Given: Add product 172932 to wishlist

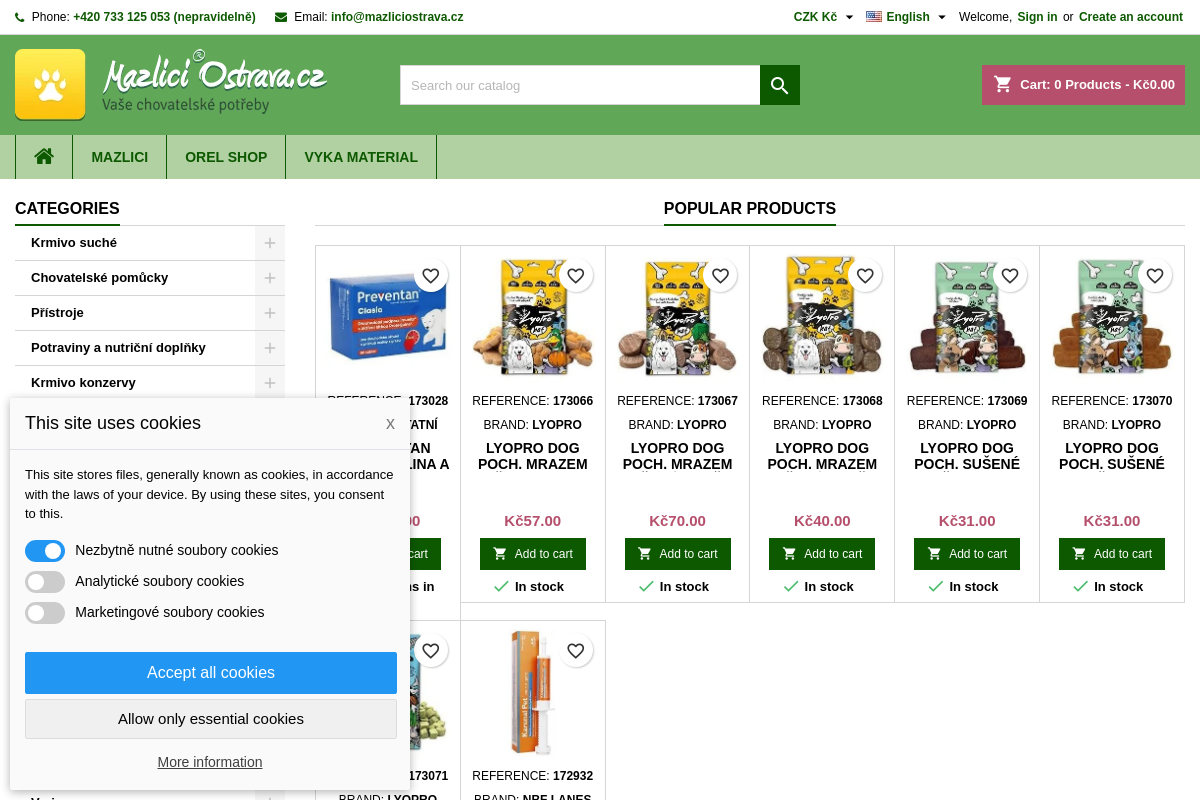Looking at the screenshot, I should pos(575,651).
